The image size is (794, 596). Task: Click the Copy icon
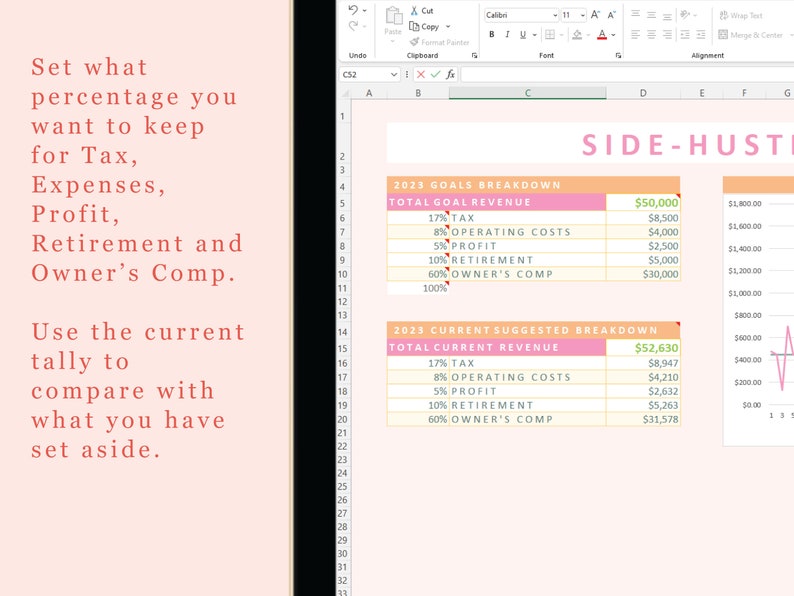click(414, 26)
